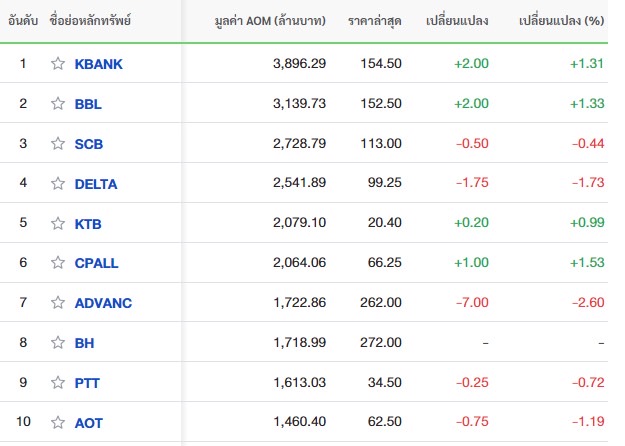Image resolution: width=625 pixels, height=446 pixels.
Task: Favorite PTT using its star icon
Action: tap(58, 383)
